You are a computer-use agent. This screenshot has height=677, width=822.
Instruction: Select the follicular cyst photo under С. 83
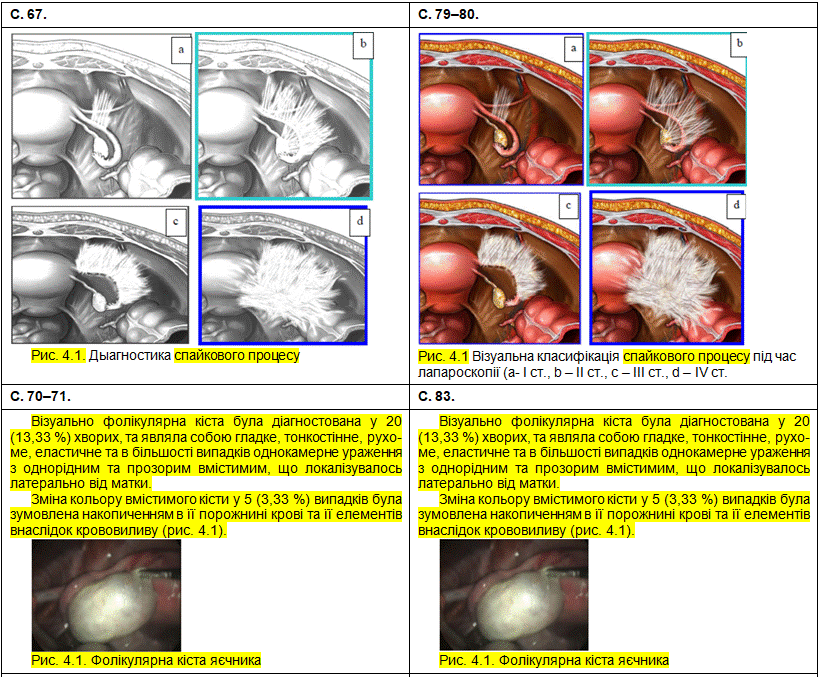(x=514, y=594)
